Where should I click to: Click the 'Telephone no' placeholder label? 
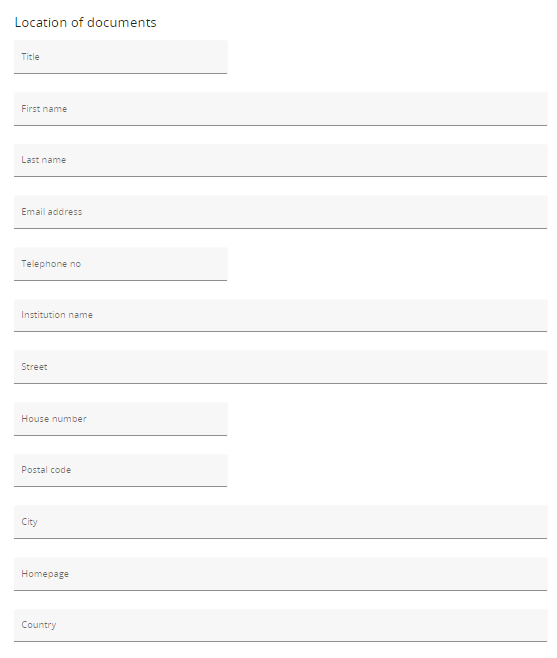51,264
